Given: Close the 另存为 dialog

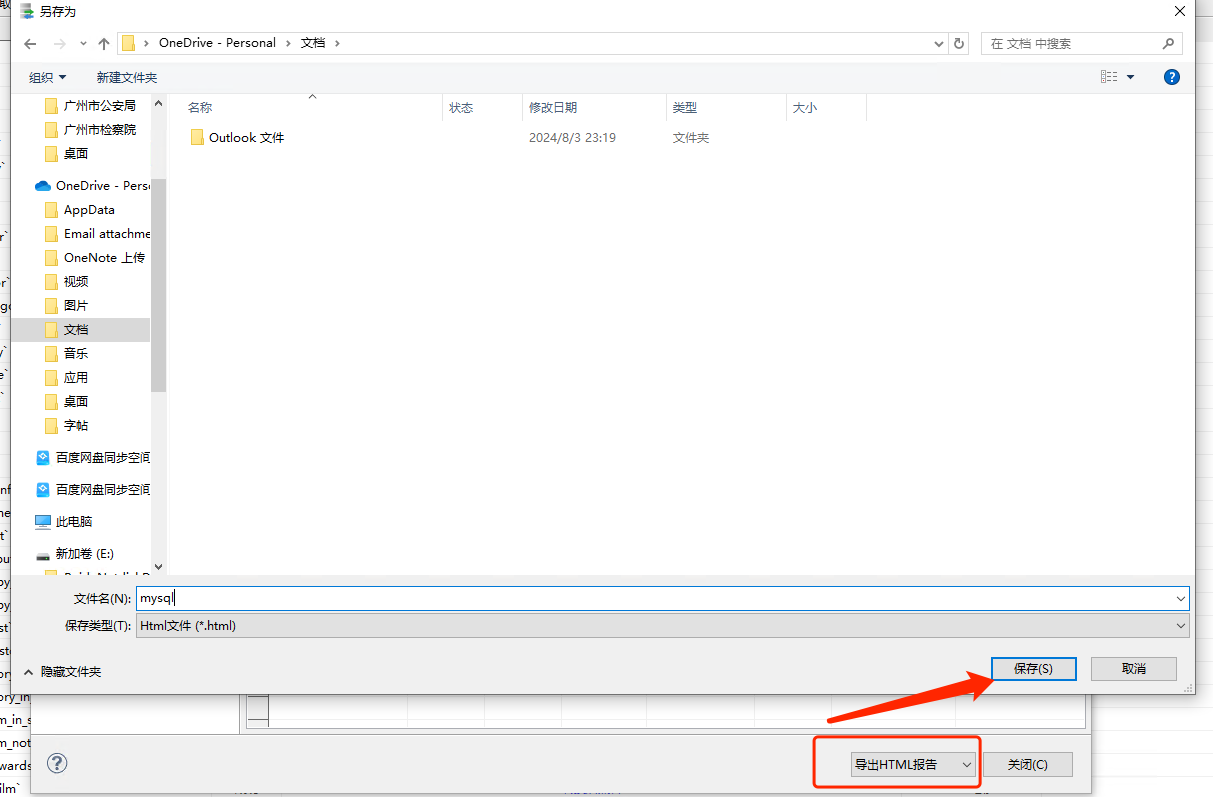Looking at the screenshot, I should coord(1180,10).
